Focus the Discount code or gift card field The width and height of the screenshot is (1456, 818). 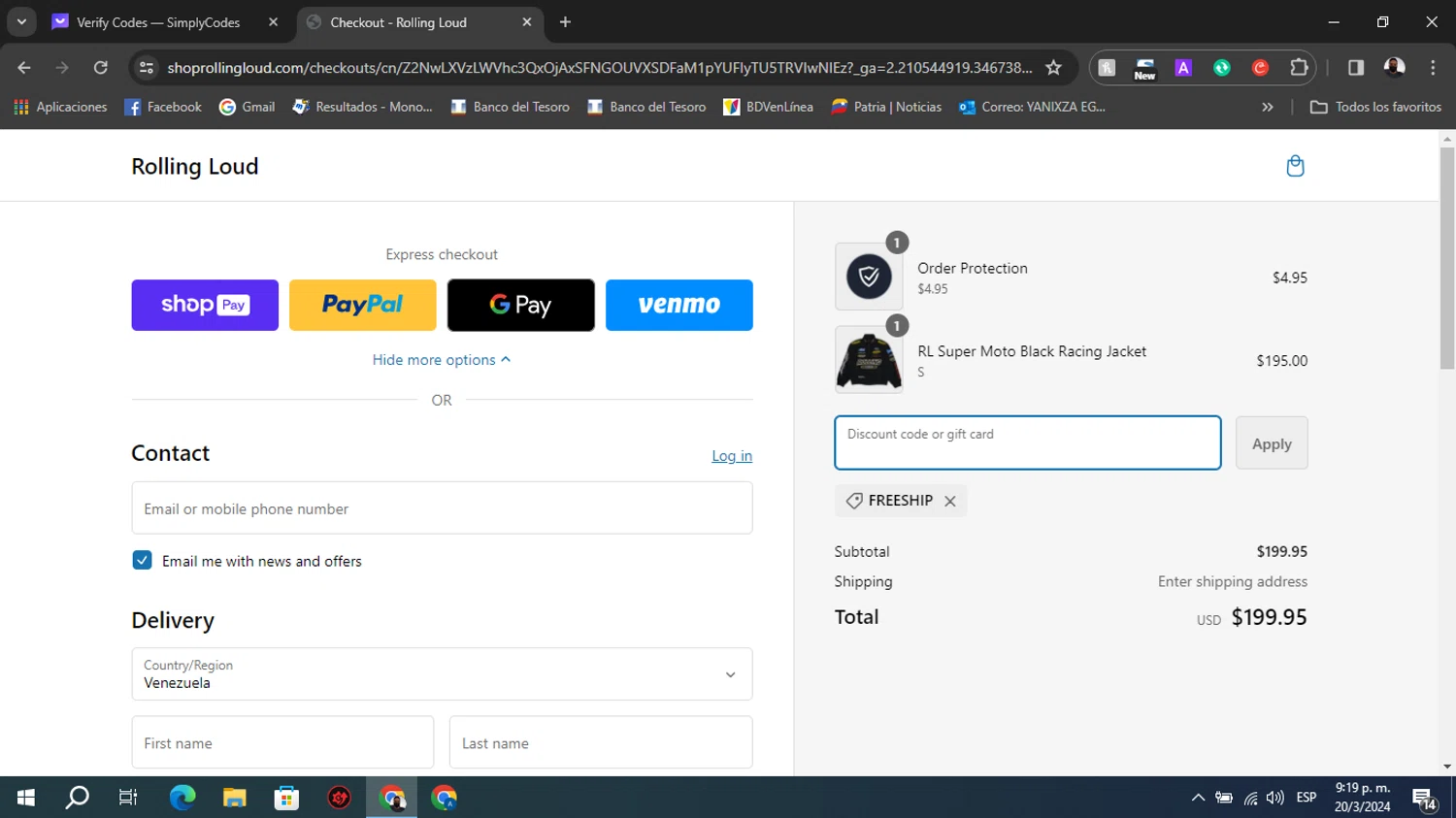1028,443
